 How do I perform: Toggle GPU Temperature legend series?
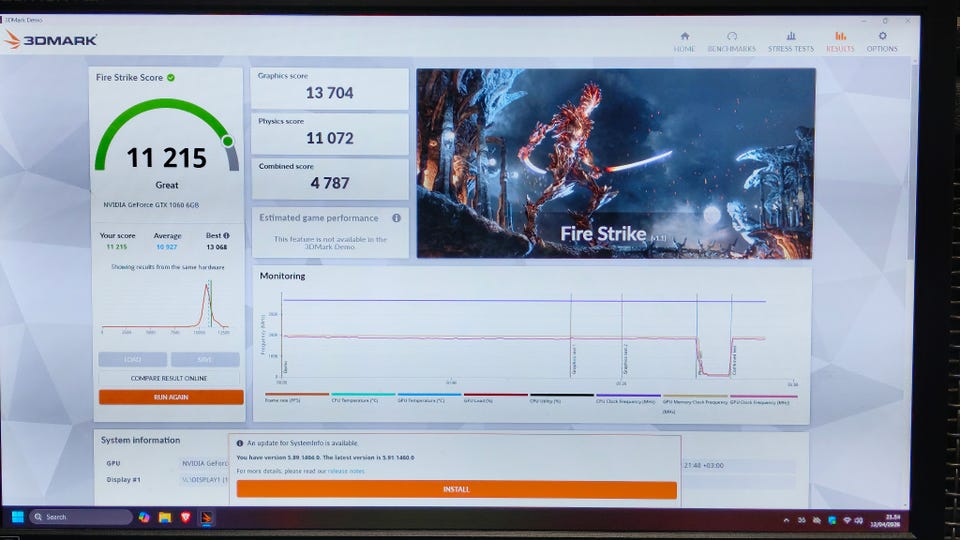[x=429, y=397]
